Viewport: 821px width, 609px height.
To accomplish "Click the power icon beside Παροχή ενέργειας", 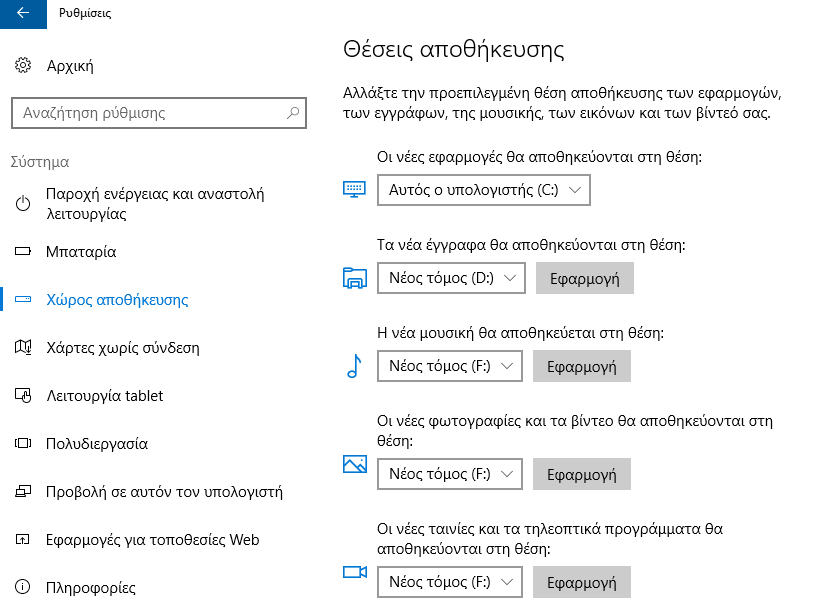I will pos(24,204).
